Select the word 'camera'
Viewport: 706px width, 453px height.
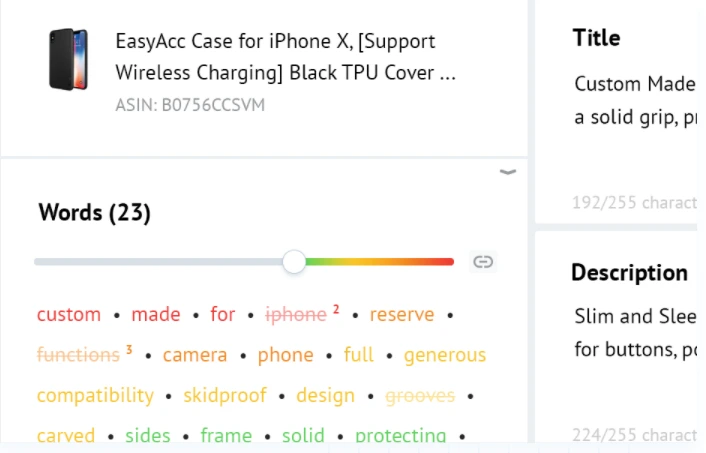pos(195,355)
